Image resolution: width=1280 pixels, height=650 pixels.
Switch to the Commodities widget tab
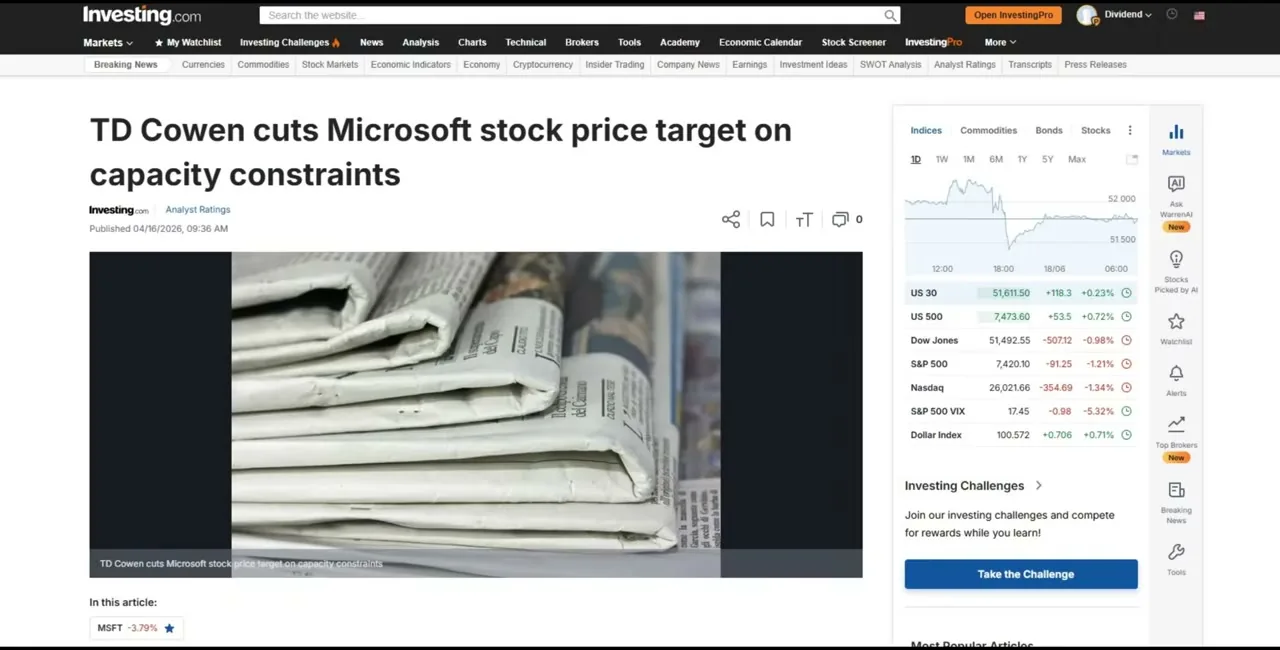(x=989, y=130)
